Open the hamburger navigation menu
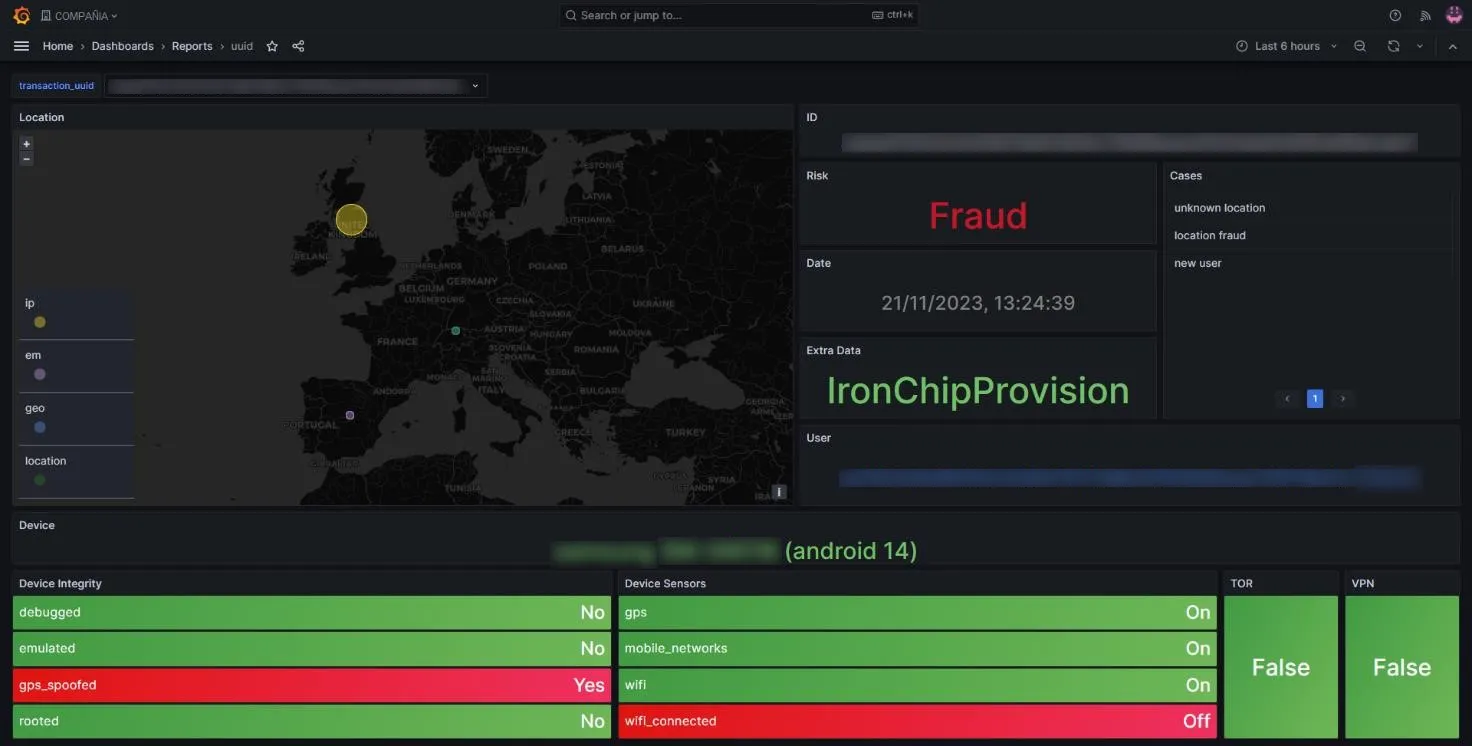The image size is (1472, 746). (x=21, y=46)
